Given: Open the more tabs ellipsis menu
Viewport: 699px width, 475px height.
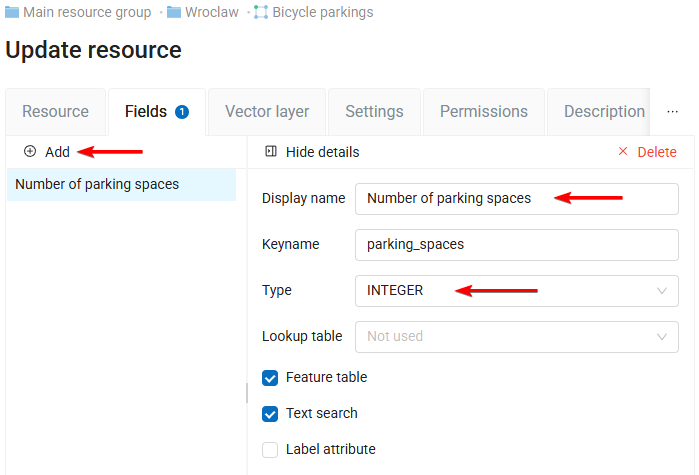Looking at the screenshot, I should click(x=673, y=111).
